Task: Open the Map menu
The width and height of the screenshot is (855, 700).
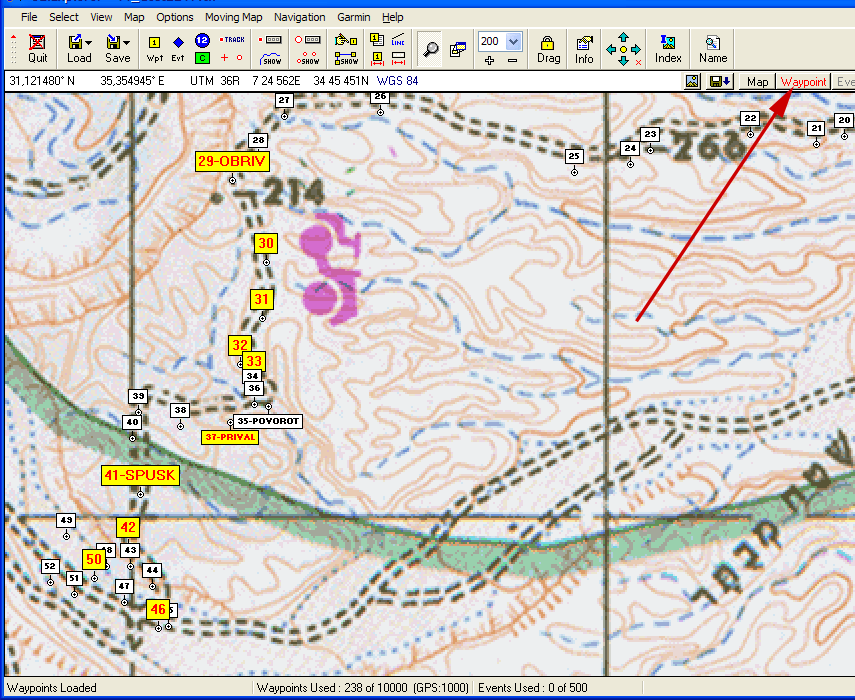Action: pos(134,17)
